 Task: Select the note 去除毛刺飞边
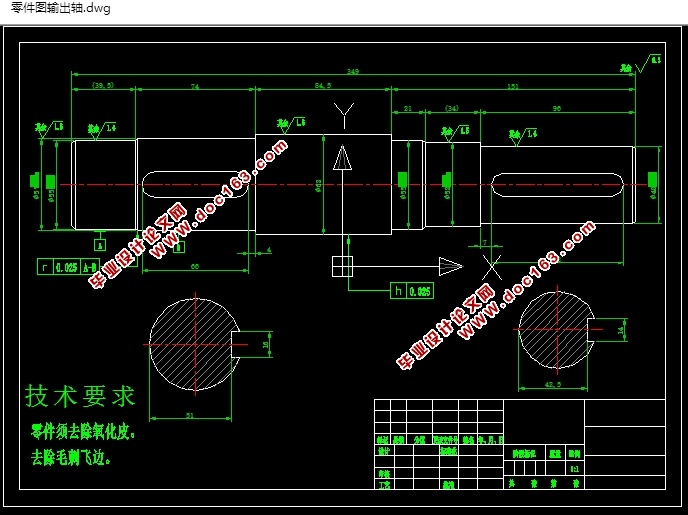70,458
